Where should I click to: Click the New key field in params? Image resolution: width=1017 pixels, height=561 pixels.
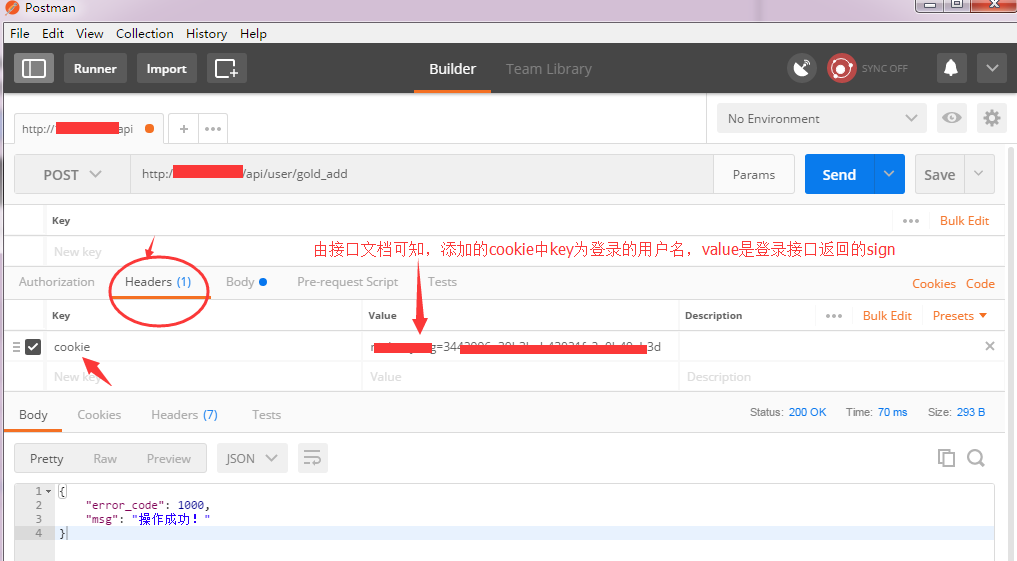point(78,252)
